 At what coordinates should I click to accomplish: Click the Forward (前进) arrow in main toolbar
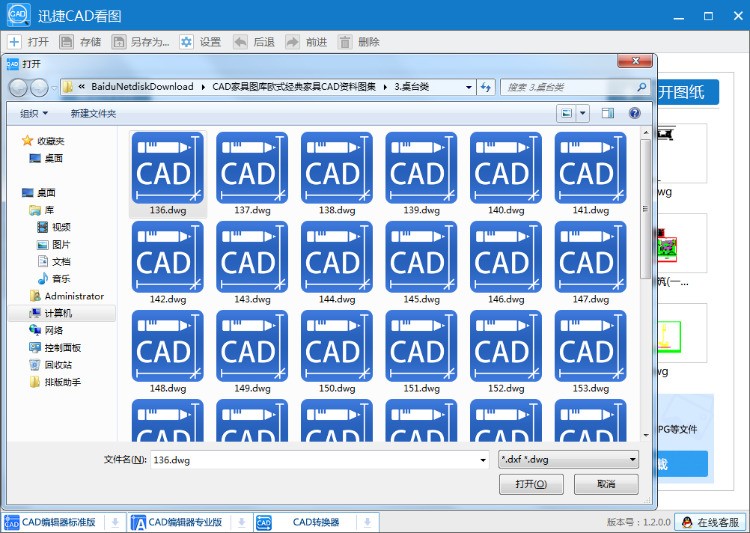292,42
